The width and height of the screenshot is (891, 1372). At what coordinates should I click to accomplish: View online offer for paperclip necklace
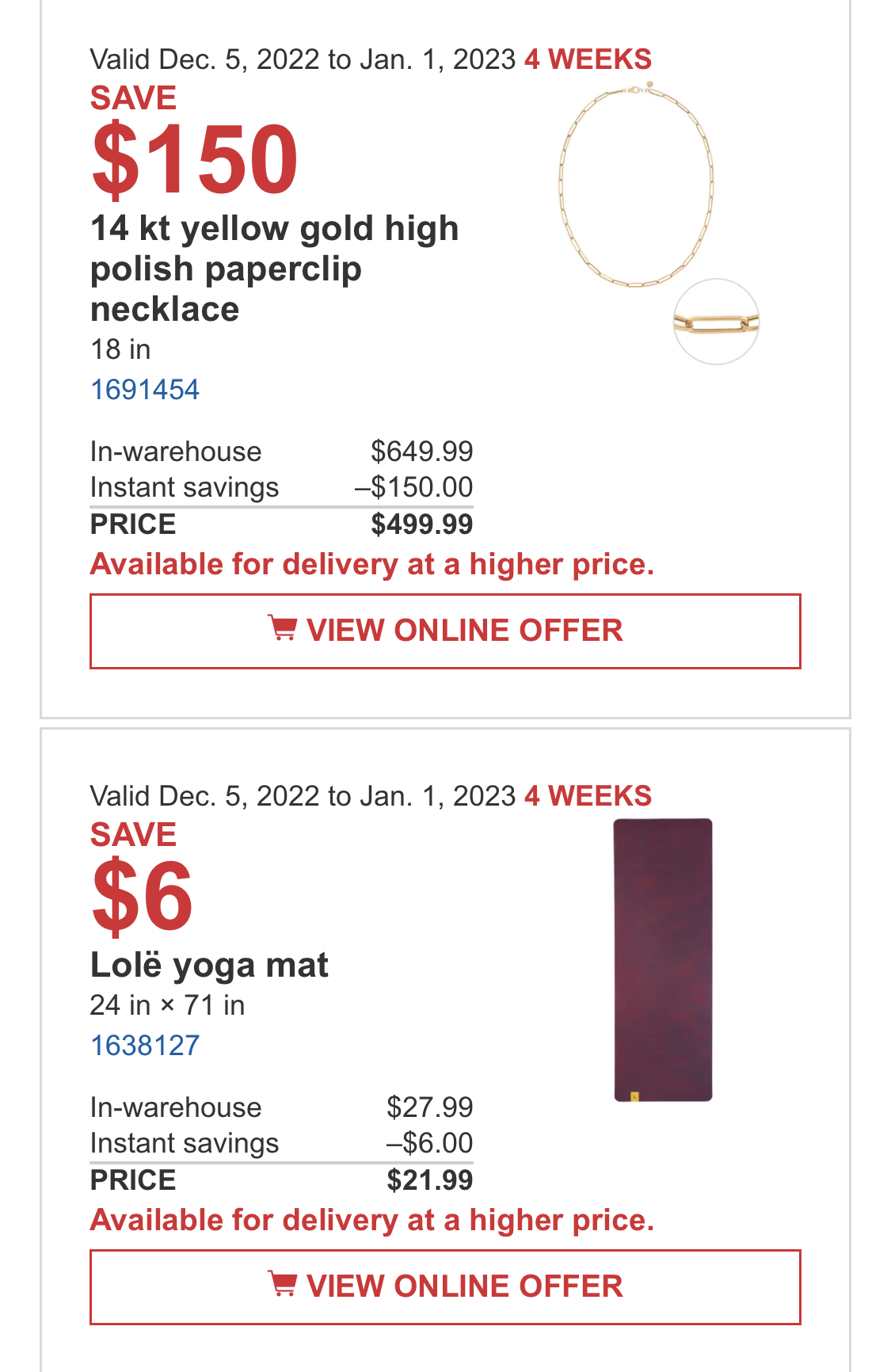click(x=445, y=631)
